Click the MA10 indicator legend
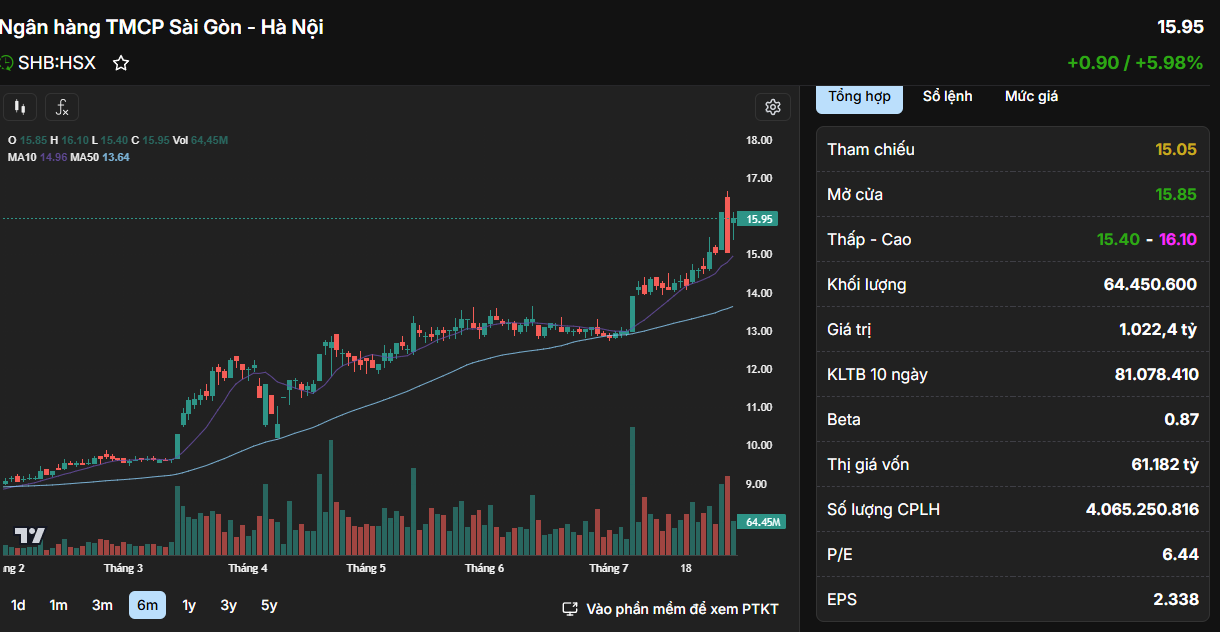 tap(36, 157)
